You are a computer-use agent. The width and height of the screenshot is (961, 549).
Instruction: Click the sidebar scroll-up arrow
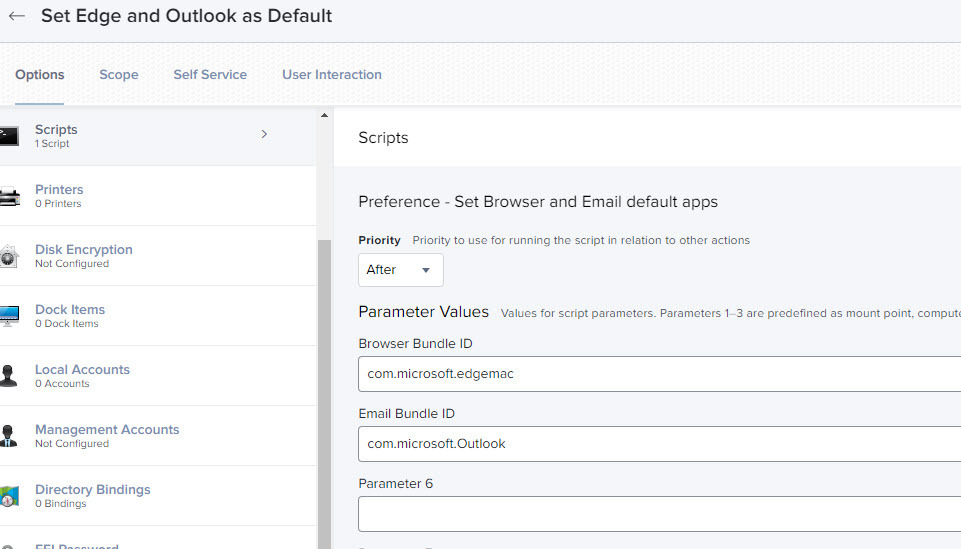tap(324, 115)
